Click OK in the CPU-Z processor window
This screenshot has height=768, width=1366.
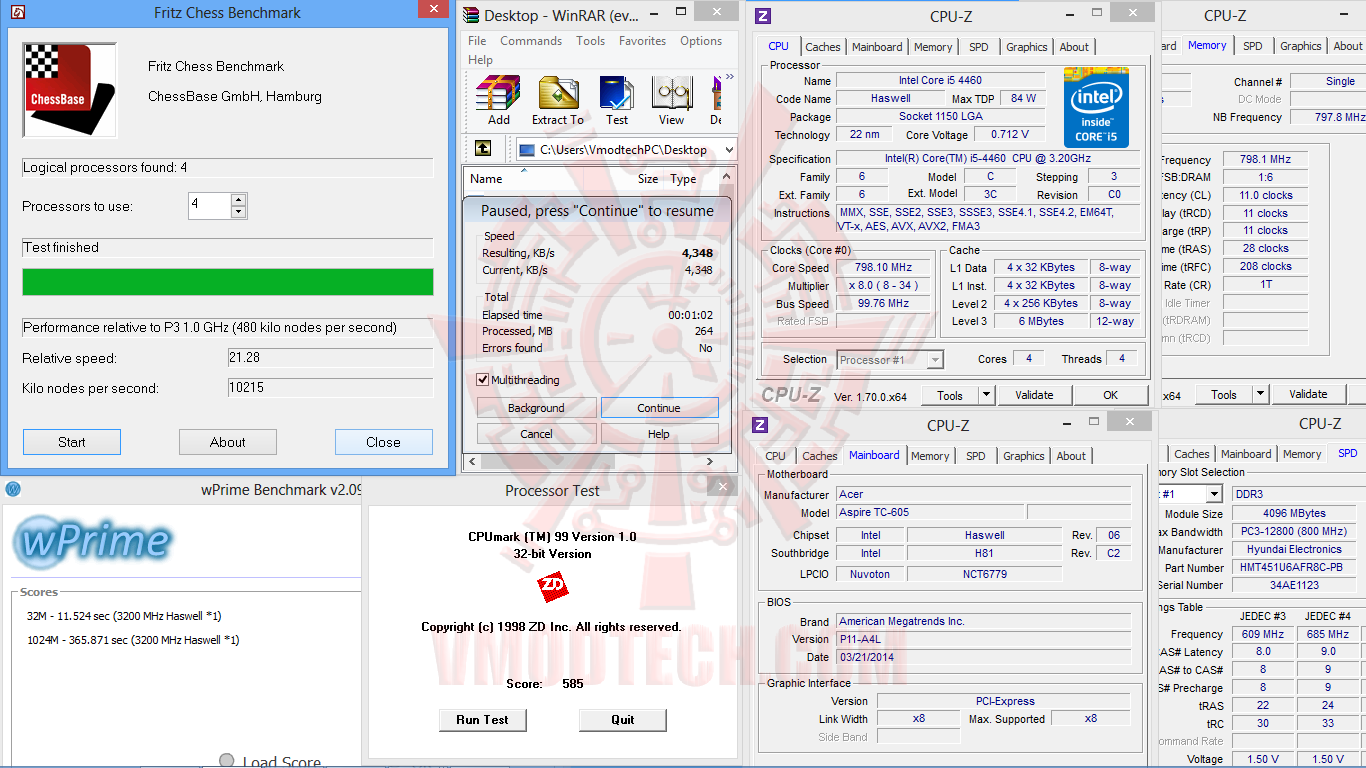click(1110, 395)
